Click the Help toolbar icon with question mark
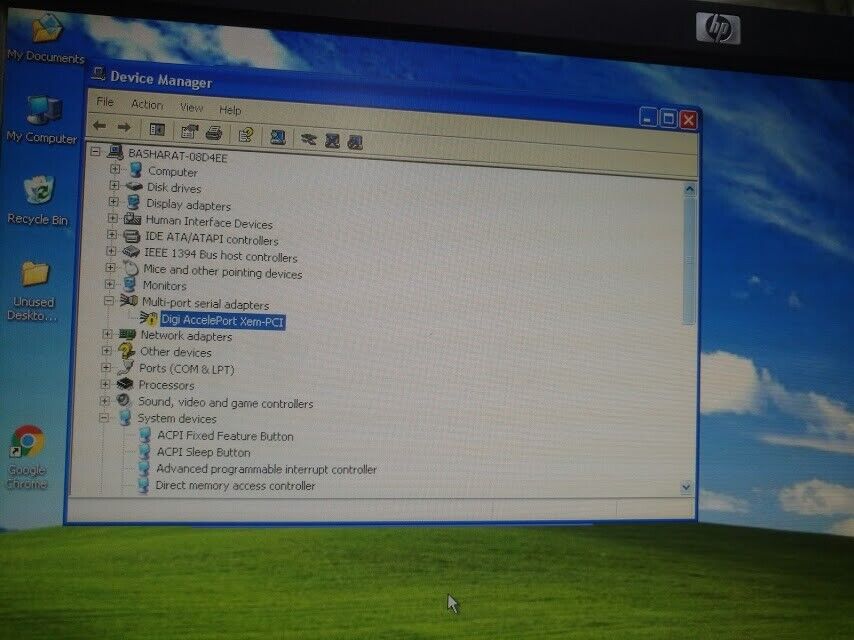854x640 pixels. pos(246,134)
